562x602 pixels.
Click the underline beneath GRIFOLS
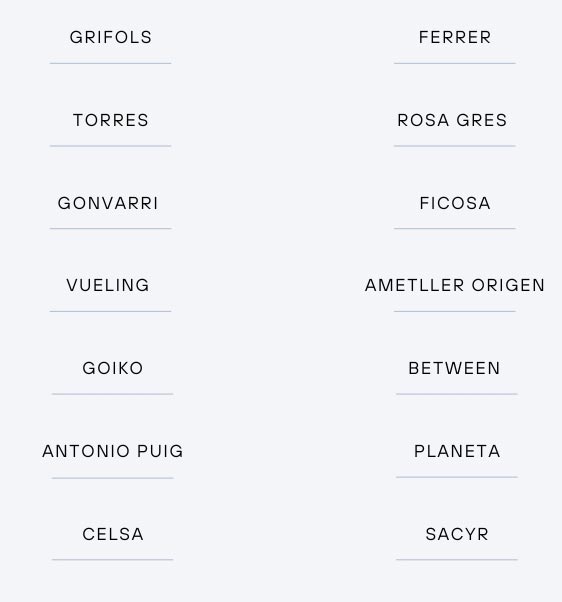click(111, 63)
